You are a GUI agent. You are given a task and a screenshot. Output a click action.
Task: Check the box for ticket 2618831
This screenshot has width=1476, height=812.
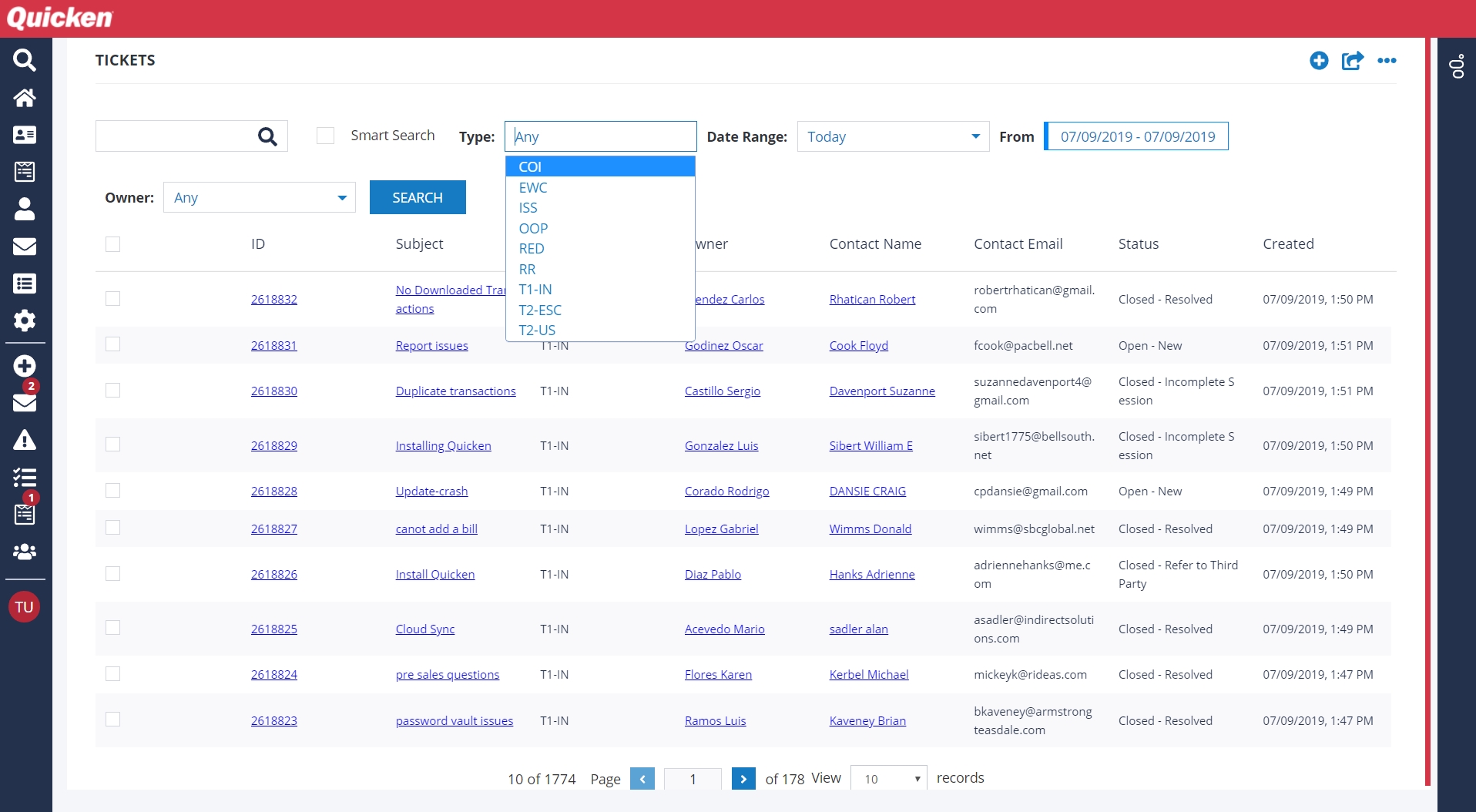point(113,344)
